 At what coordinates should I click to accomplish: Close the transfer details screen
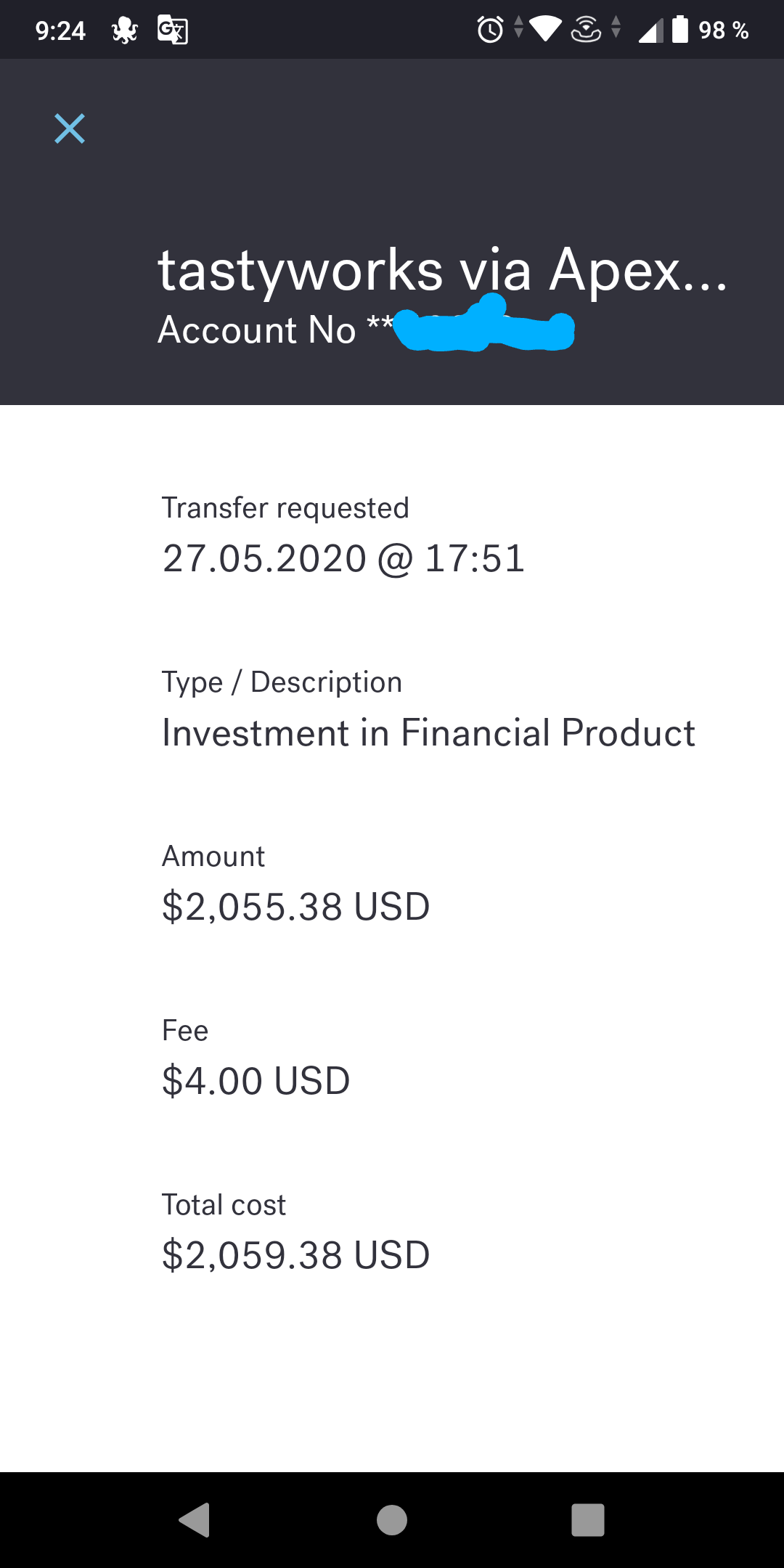pyautogui.click(x=70, y=128)
